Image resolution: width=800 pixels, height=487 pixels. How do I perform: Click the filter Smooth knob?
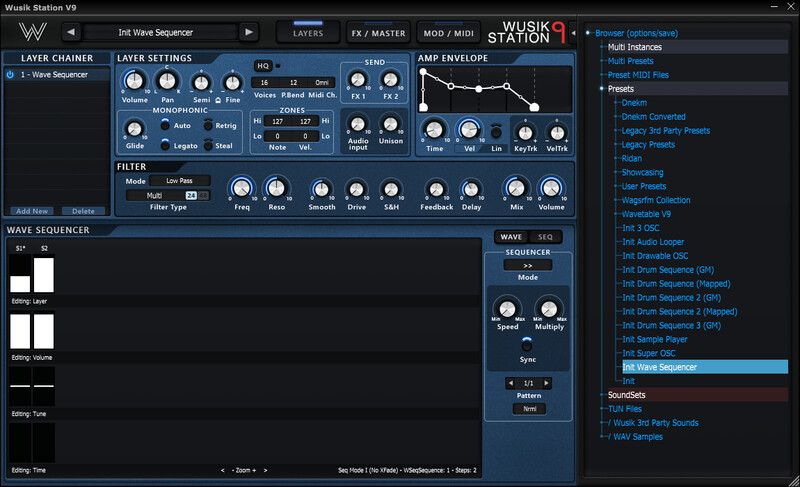(321, 190)
